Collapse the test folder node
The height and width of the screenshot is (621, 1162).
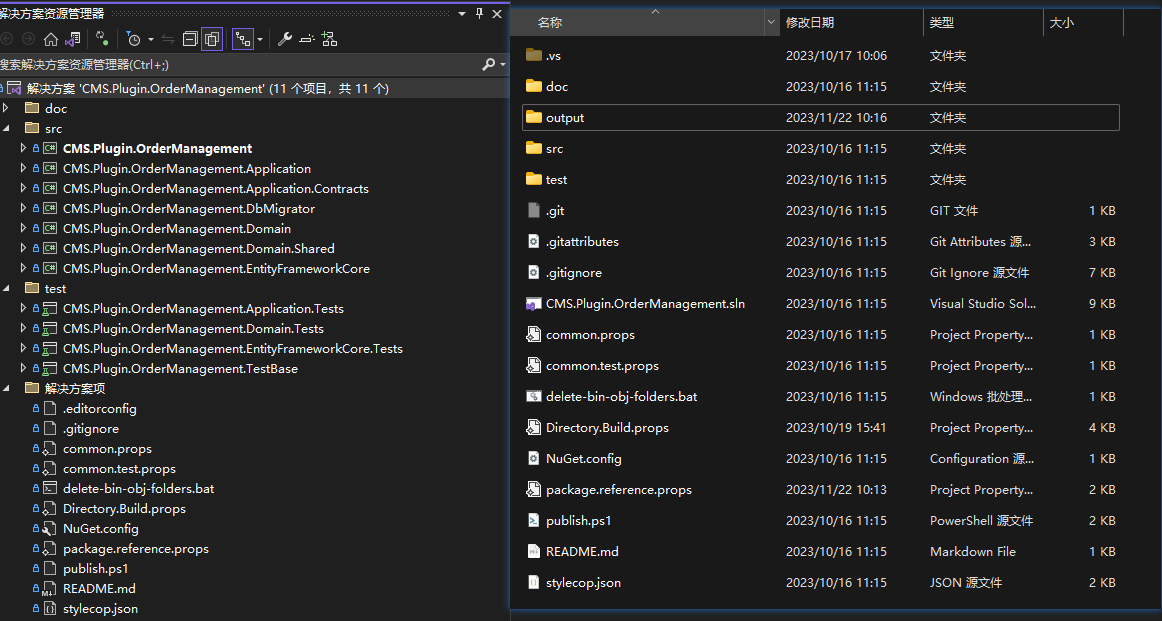click(x=6, y=288)
